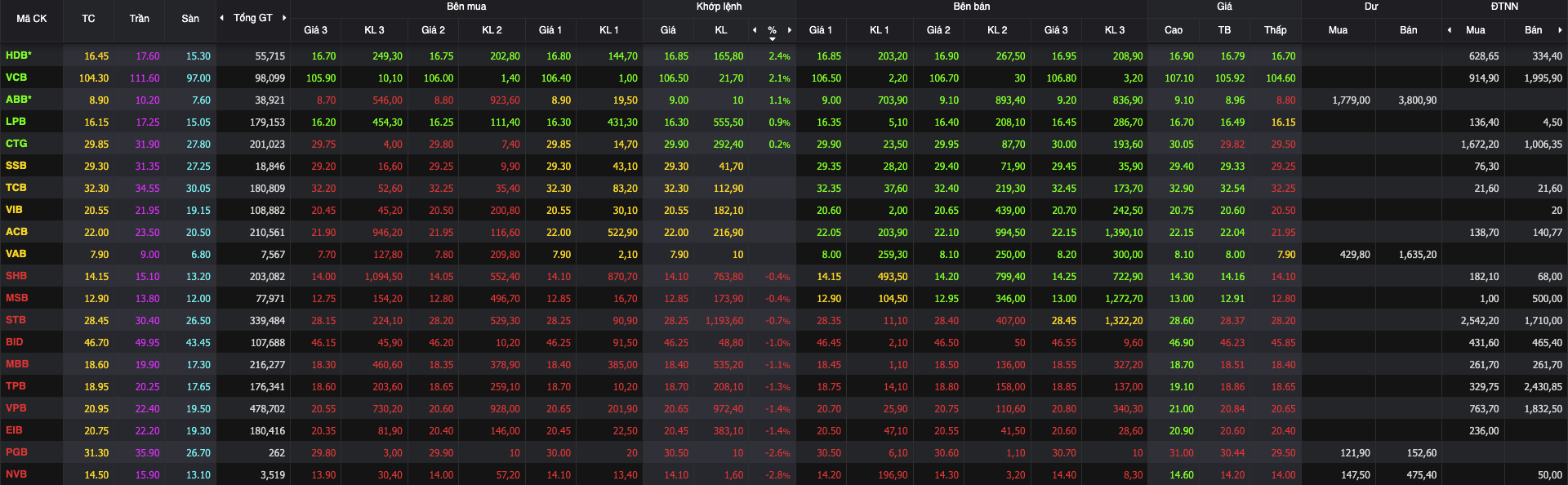The height and width of the screenshot is (485, 1568).
Task: Click PGB's -2.6% change value
Action: pyautogui.click(x=777, y=453)
